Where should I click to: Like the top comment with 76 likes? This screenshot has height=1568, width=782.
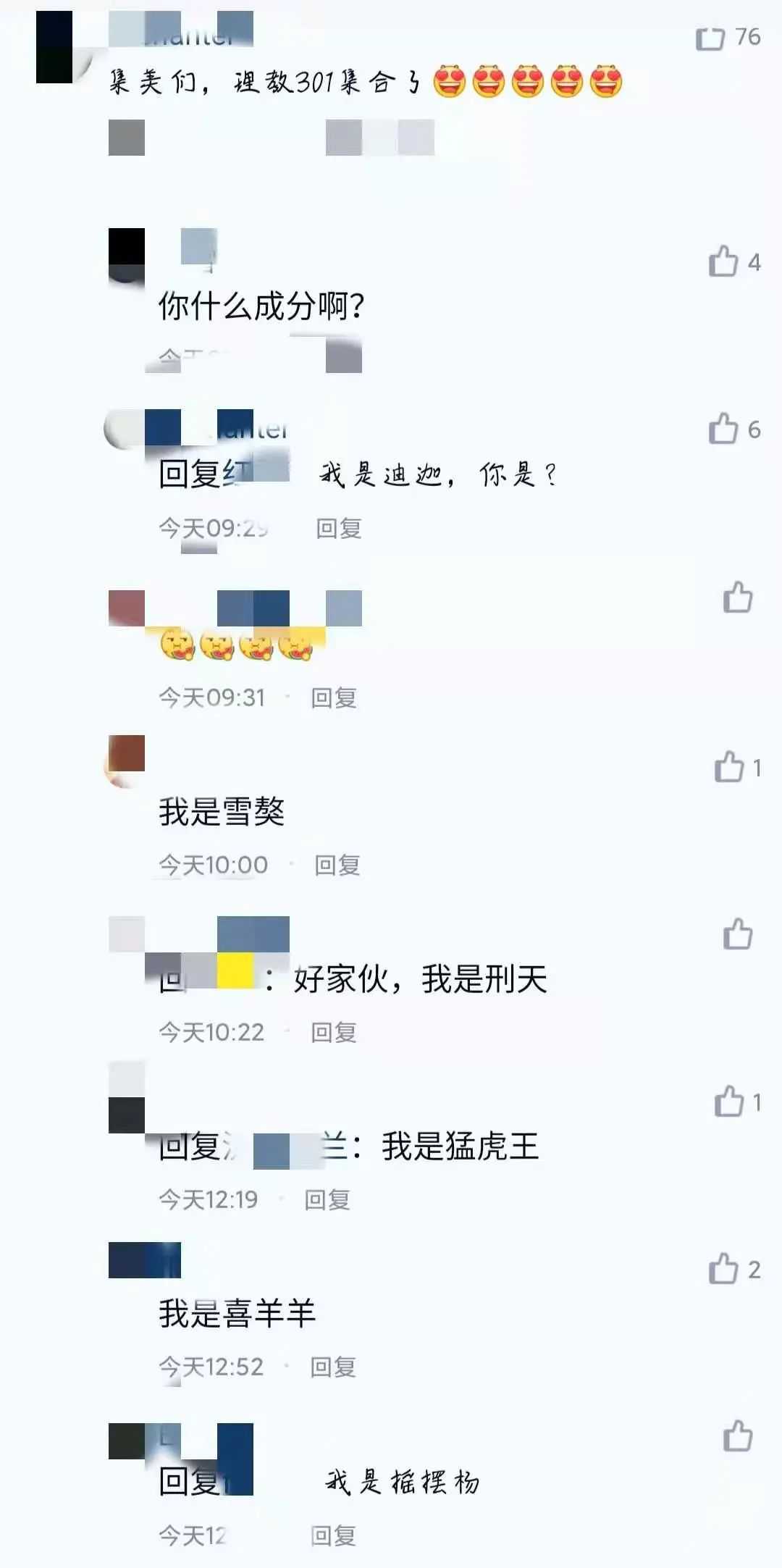coord(710,38)
